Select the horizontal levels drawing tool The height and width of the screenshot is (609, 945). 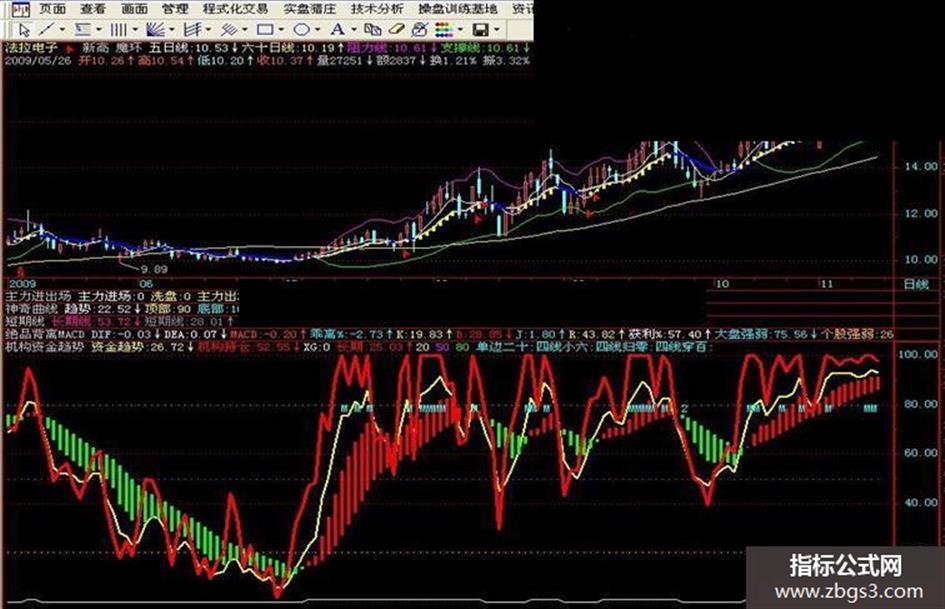(83, 29)
